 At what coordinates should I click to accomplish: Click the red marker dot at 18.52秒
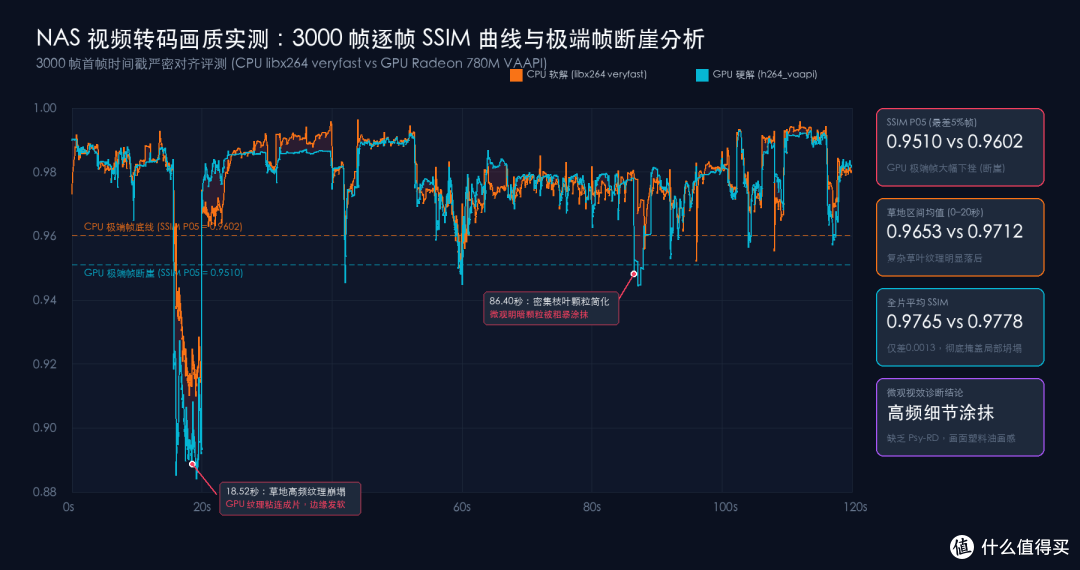pyautogui.click(x=192, y=465)
